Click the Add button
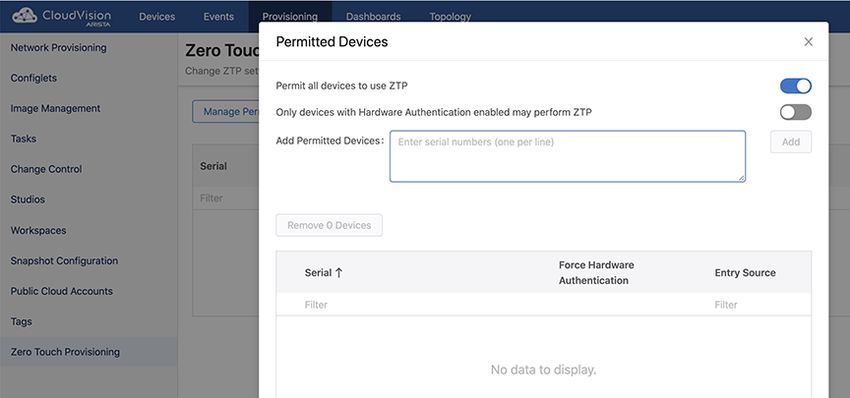 (x=790, y=142)
